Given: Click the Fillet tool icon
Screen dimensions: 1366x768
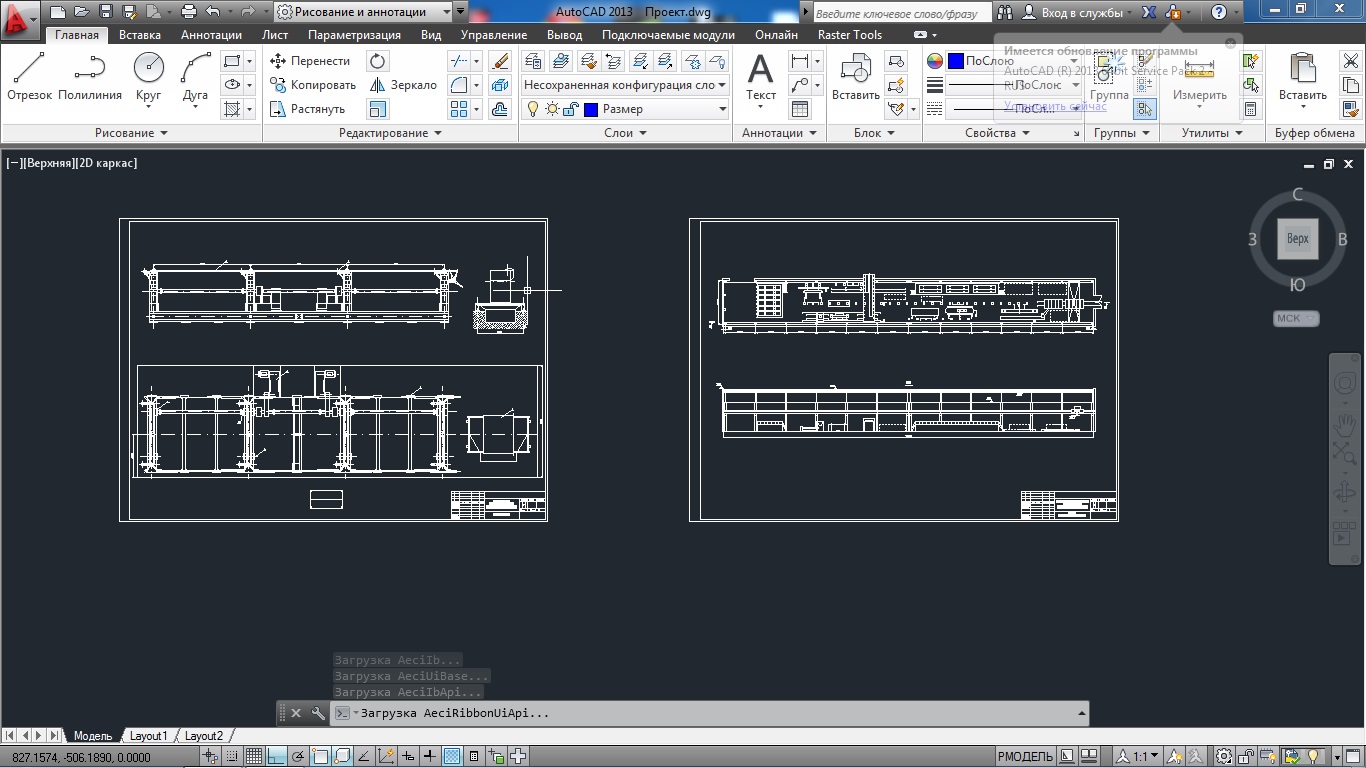Looking at the screenshot, I should click(x=459, y=85).
